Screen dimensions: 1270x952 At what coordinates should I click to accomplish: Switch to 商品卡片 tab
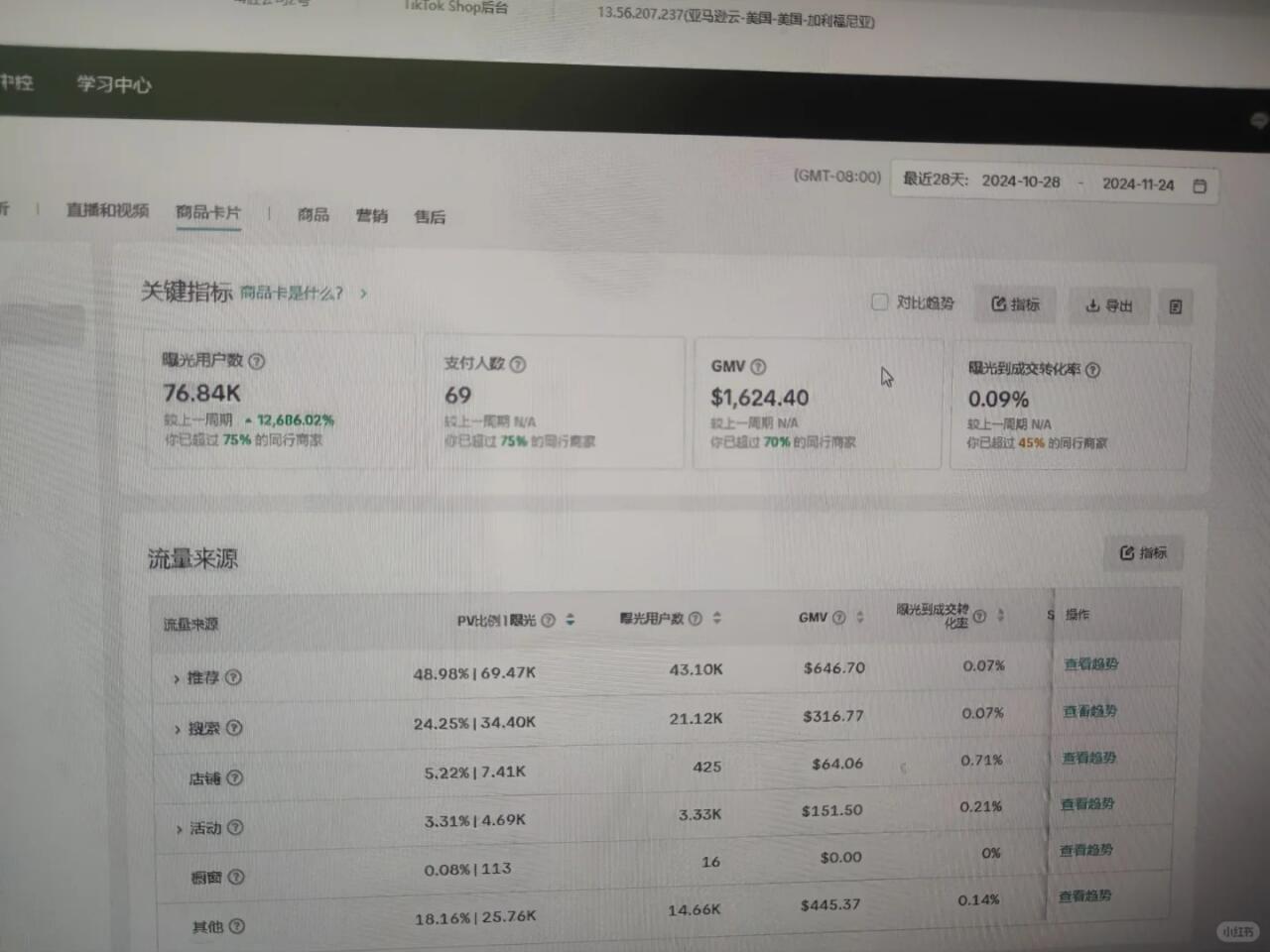pyautogui.click(x=208, y=212)
